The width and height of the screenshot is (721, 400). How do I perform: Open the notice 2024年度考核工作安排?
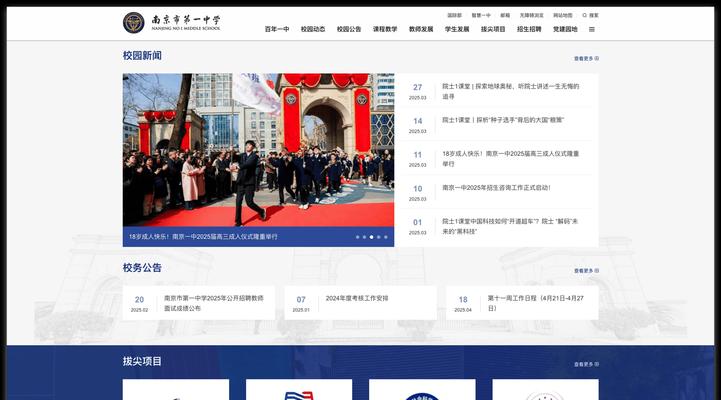[360, 303]
